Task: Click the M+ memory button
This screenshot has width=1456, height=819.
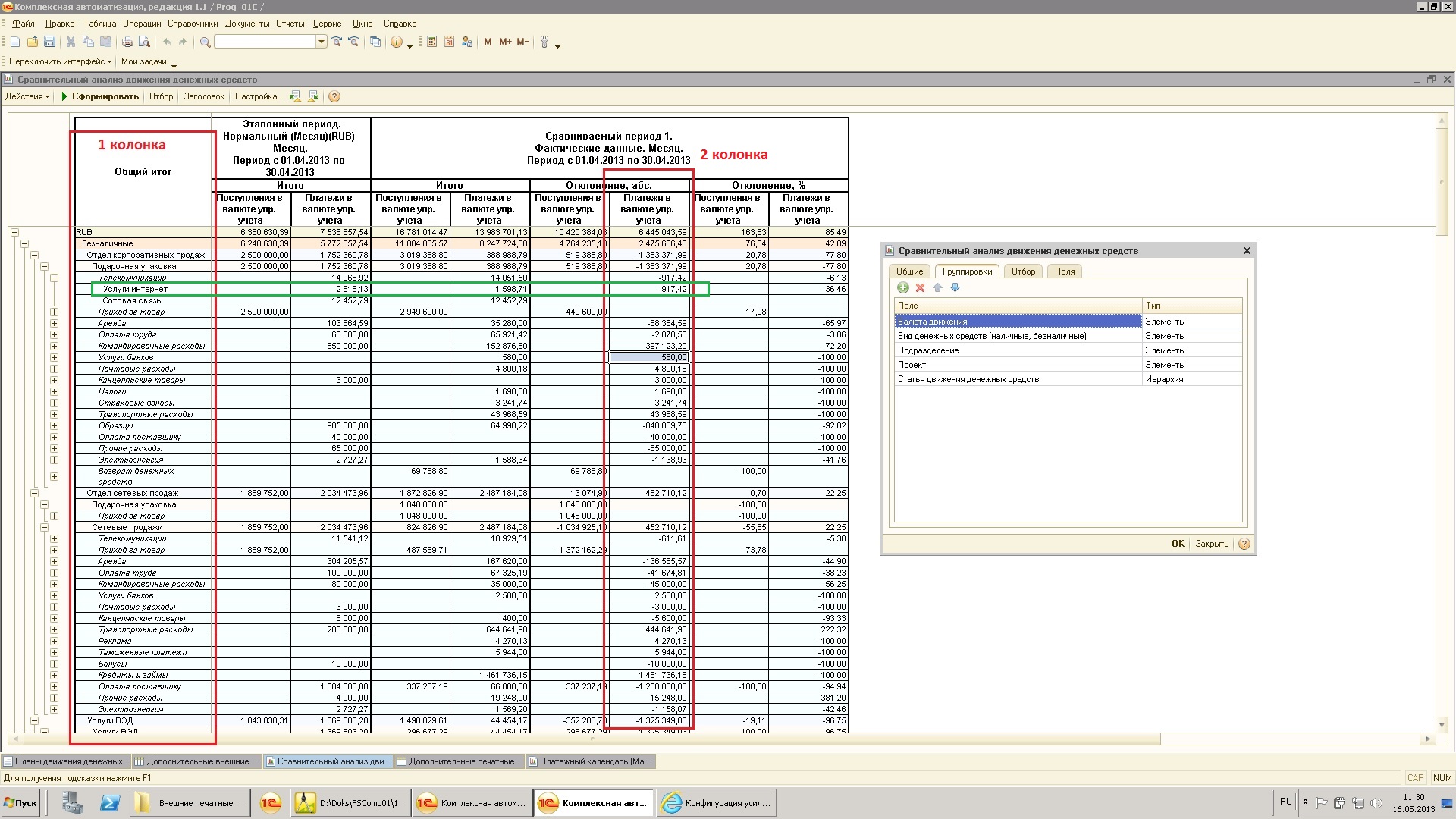Action: (x=505, y=42)
